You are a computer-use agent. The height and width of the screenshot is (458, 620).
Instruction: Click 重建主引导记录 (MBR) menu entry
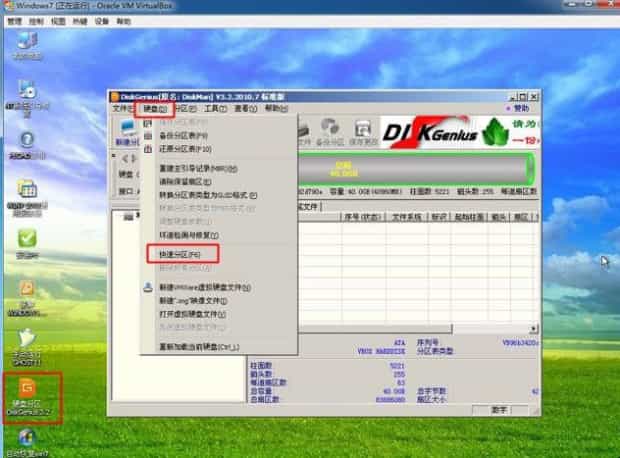point(198,168)
